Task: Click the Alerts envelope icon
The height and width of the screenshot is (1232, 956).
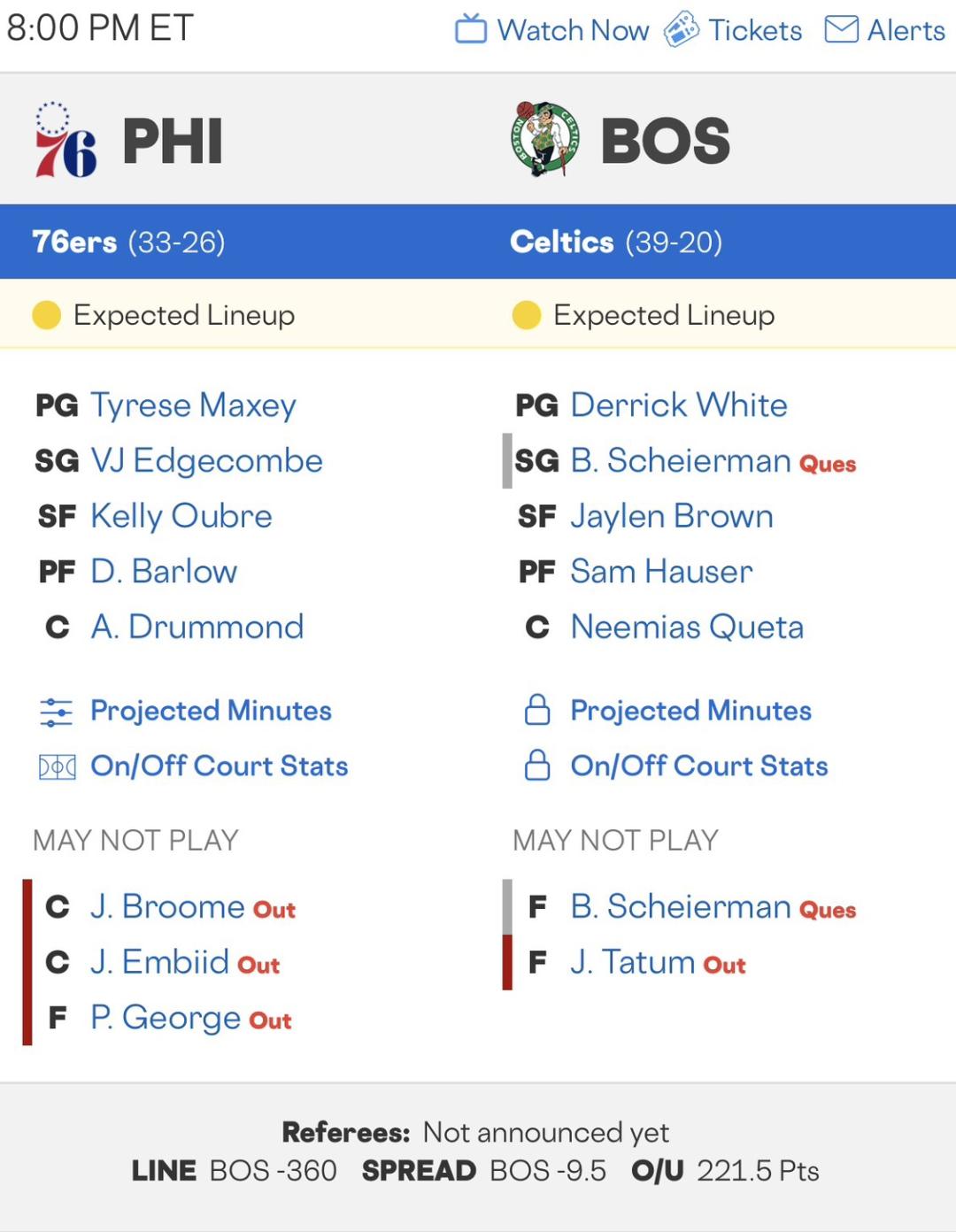Action: click(841, 29)
